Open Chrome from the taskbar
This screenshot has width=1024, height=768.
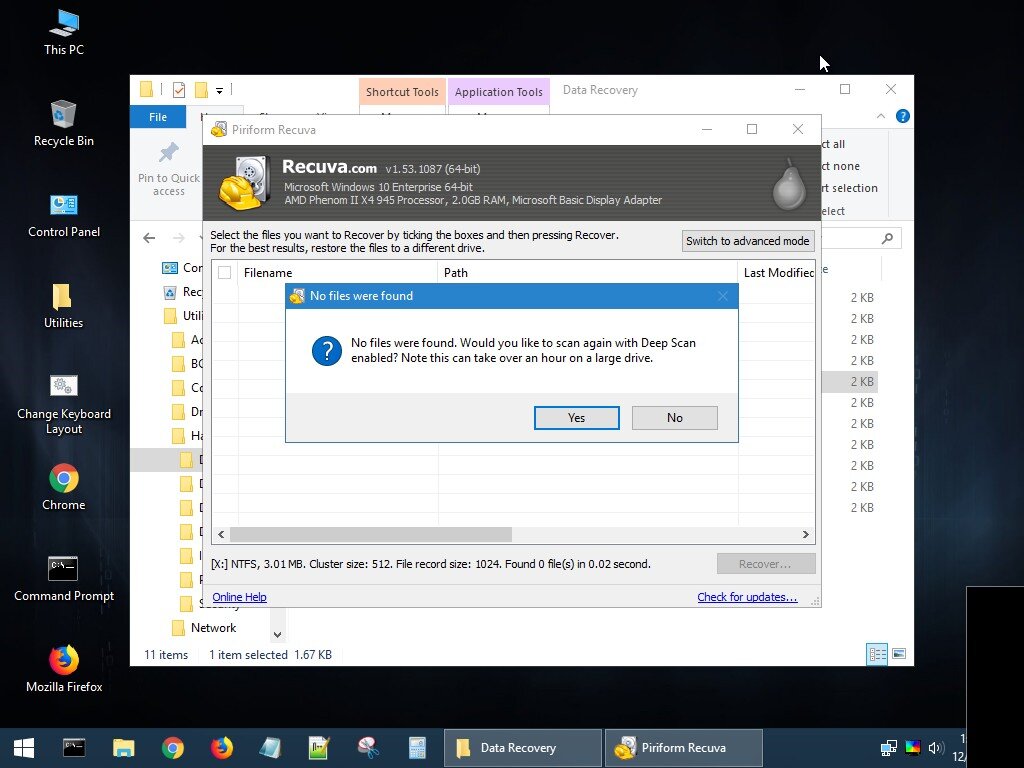pos(172,748)
